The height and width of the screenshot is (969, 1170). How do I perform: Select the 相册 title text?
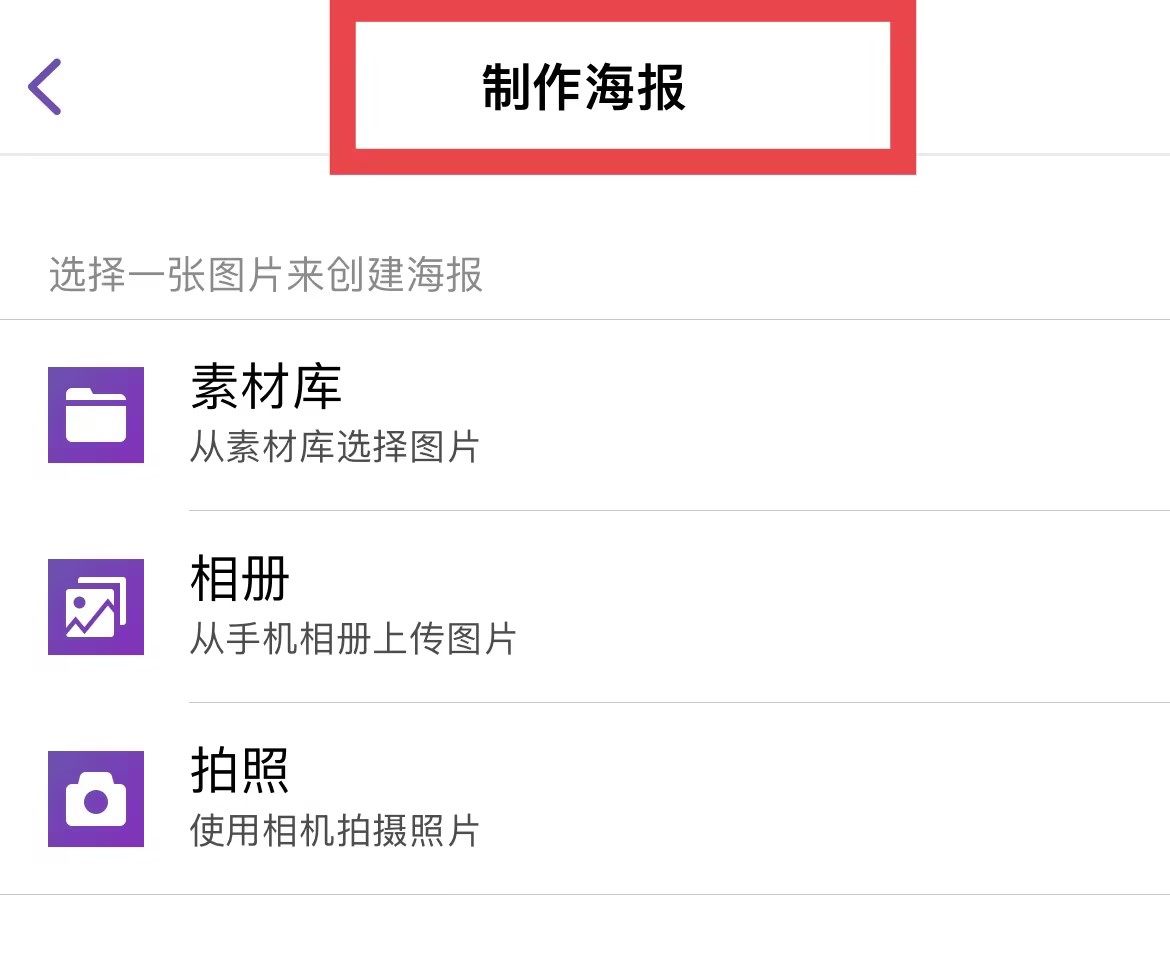click(240, 579)
